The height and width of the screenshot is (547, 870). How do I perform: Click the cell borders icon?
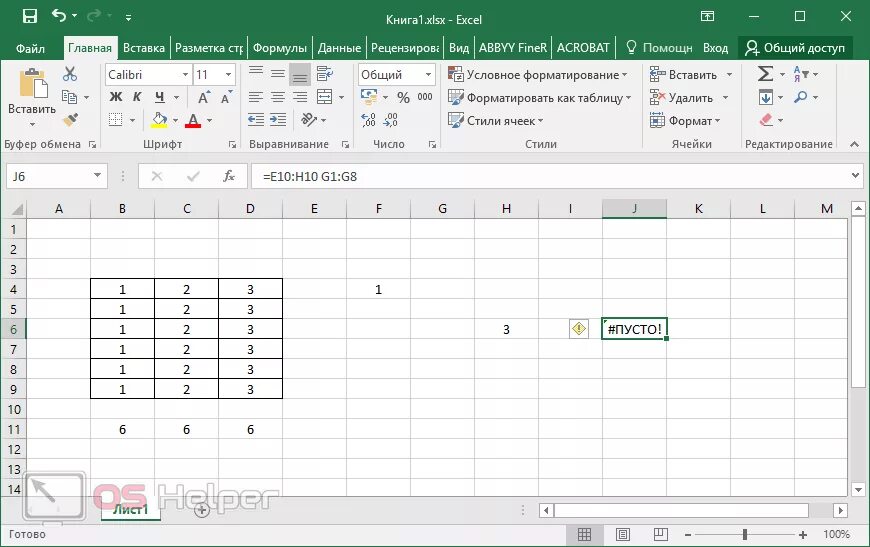115,120
